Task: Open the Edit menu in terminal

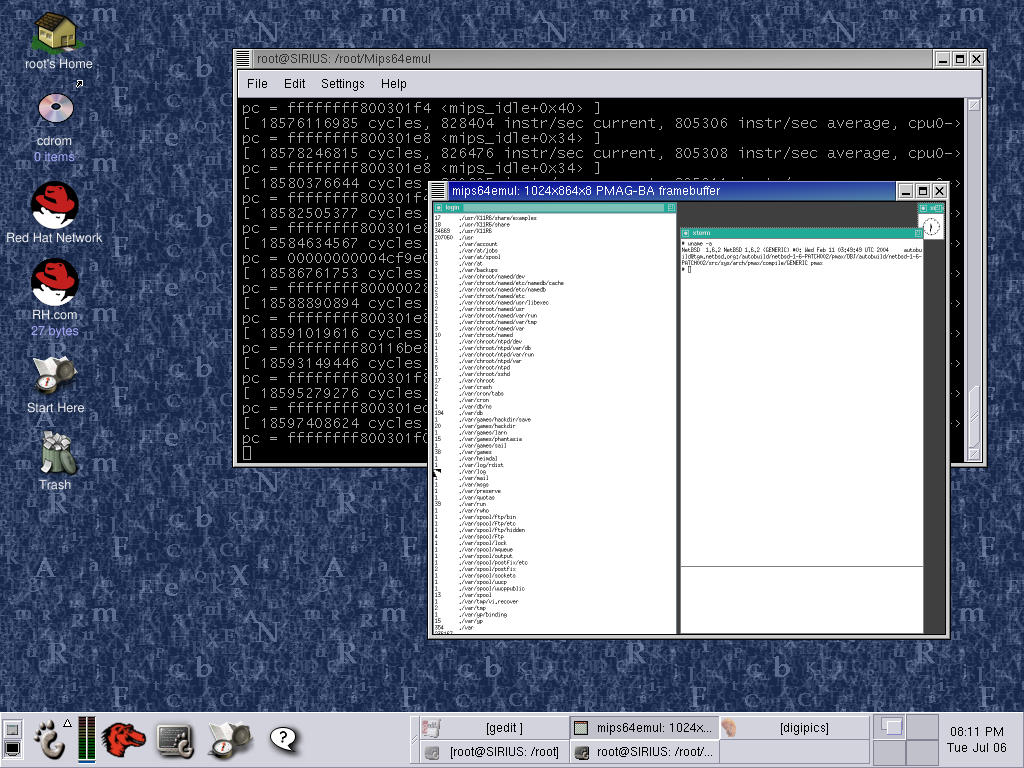Action: 294,84
